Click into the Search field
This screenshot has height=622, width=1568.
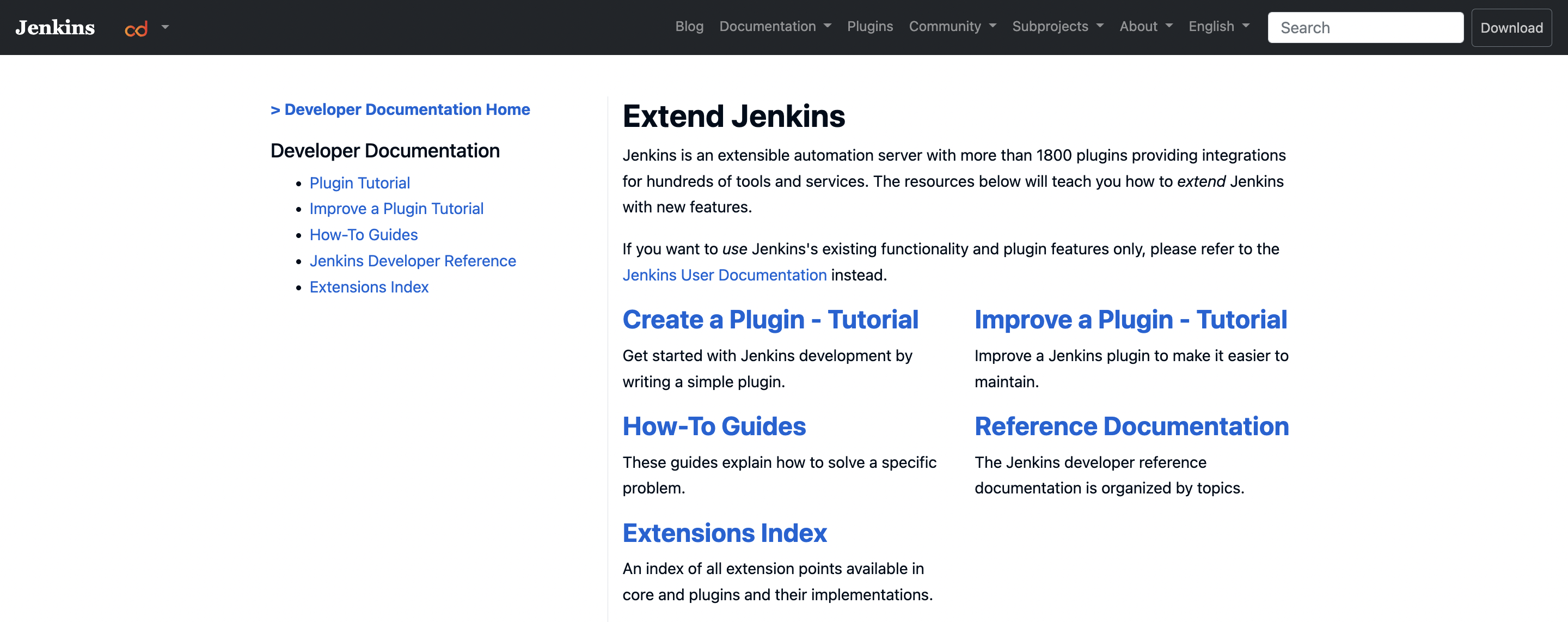(x=1365, y=27)
